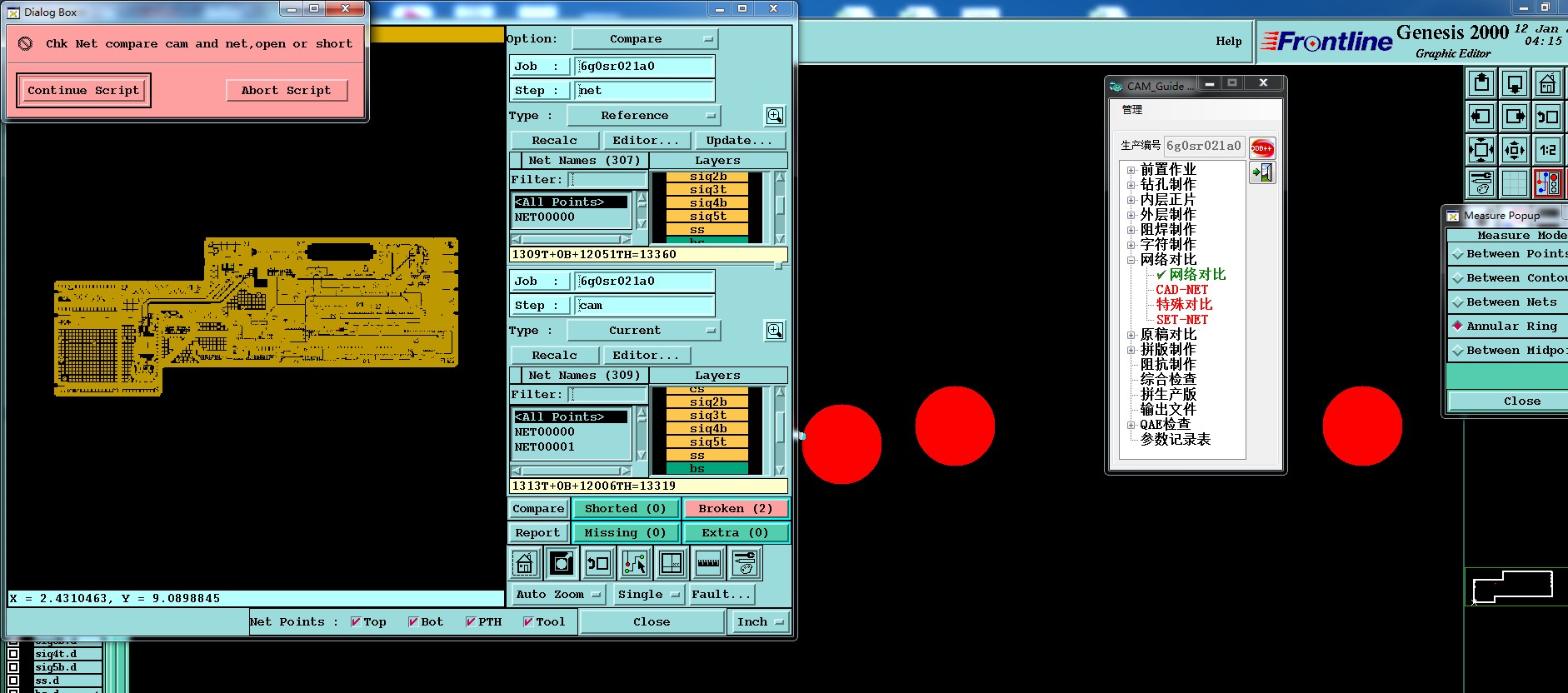Select 输出文件 in the tree

1168,410
